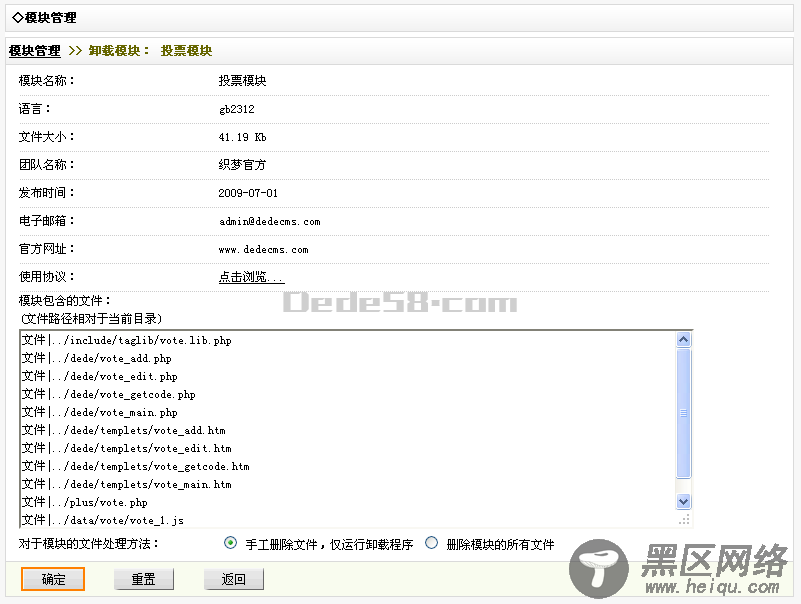Image resolution: width=801 pixels, height=604 pixels.
Task: Click line ../dede/vote_edit.php in file list
Action: coord(100,376)
